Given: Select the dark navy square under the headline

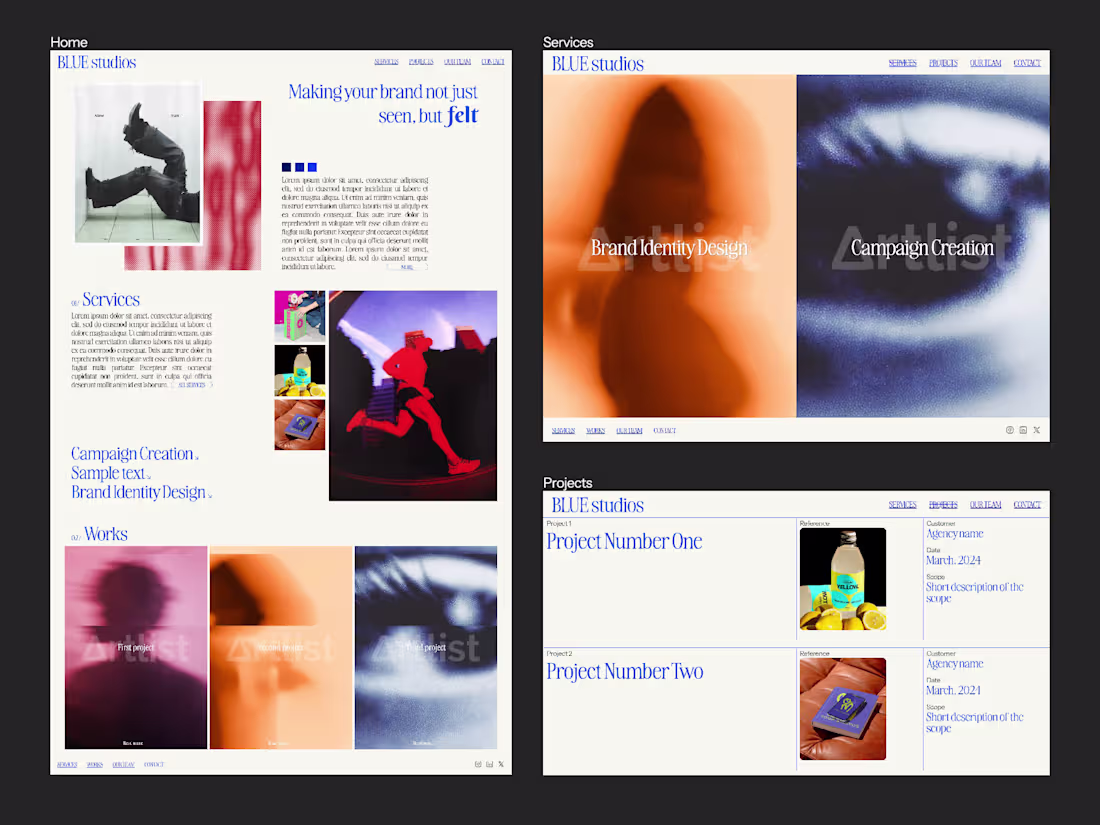Looking at the screenshot, I should [x=286, y=167].
